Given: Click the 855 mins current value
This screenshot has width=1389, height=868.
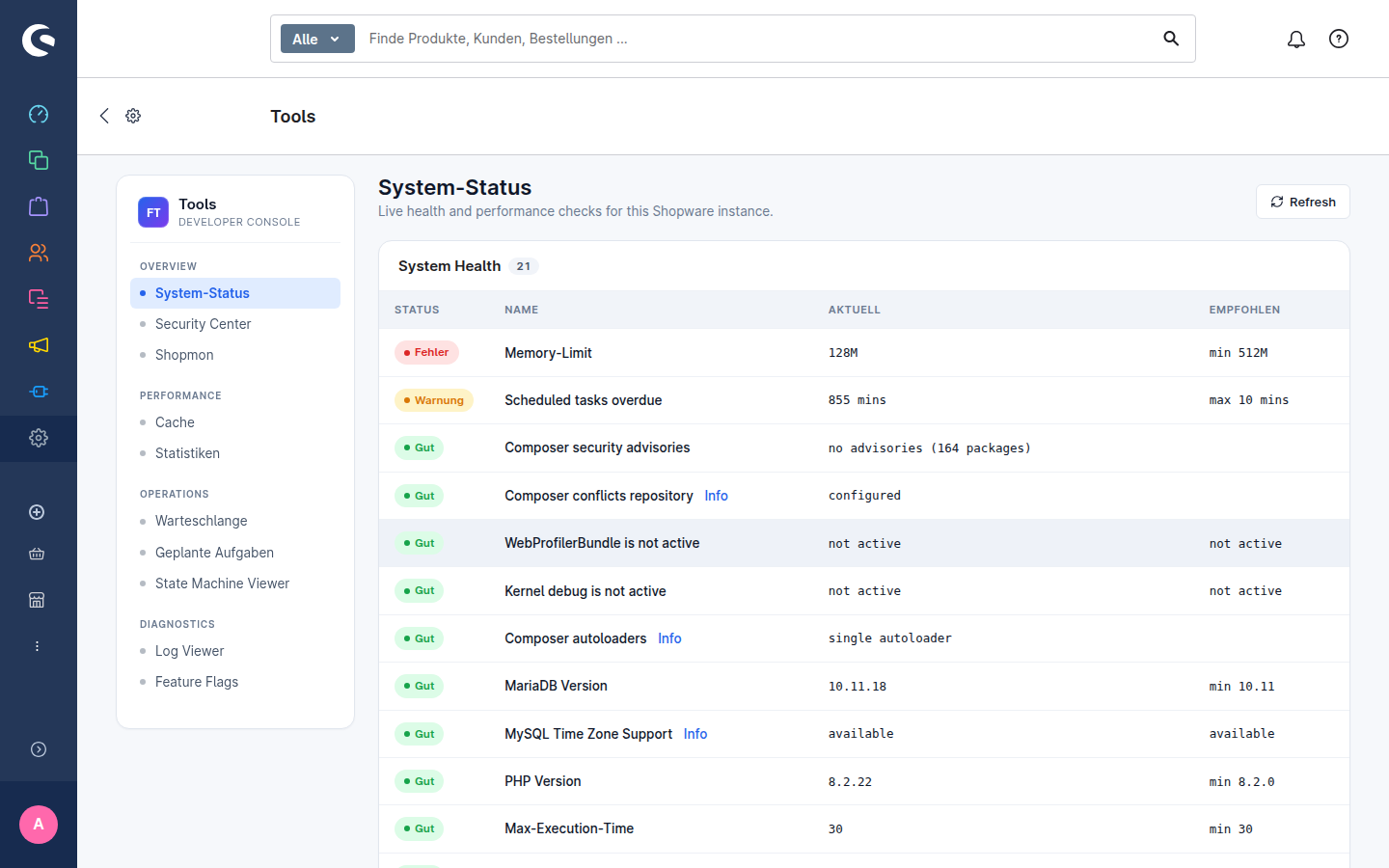Looking at the screenshot, I should [858, 400].
